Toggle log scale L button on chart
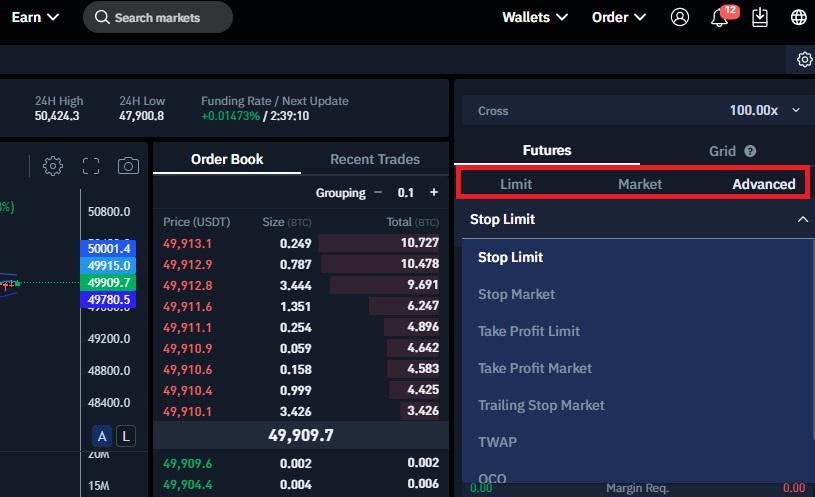The image size is (815, 497). click(x=125, y=436)
